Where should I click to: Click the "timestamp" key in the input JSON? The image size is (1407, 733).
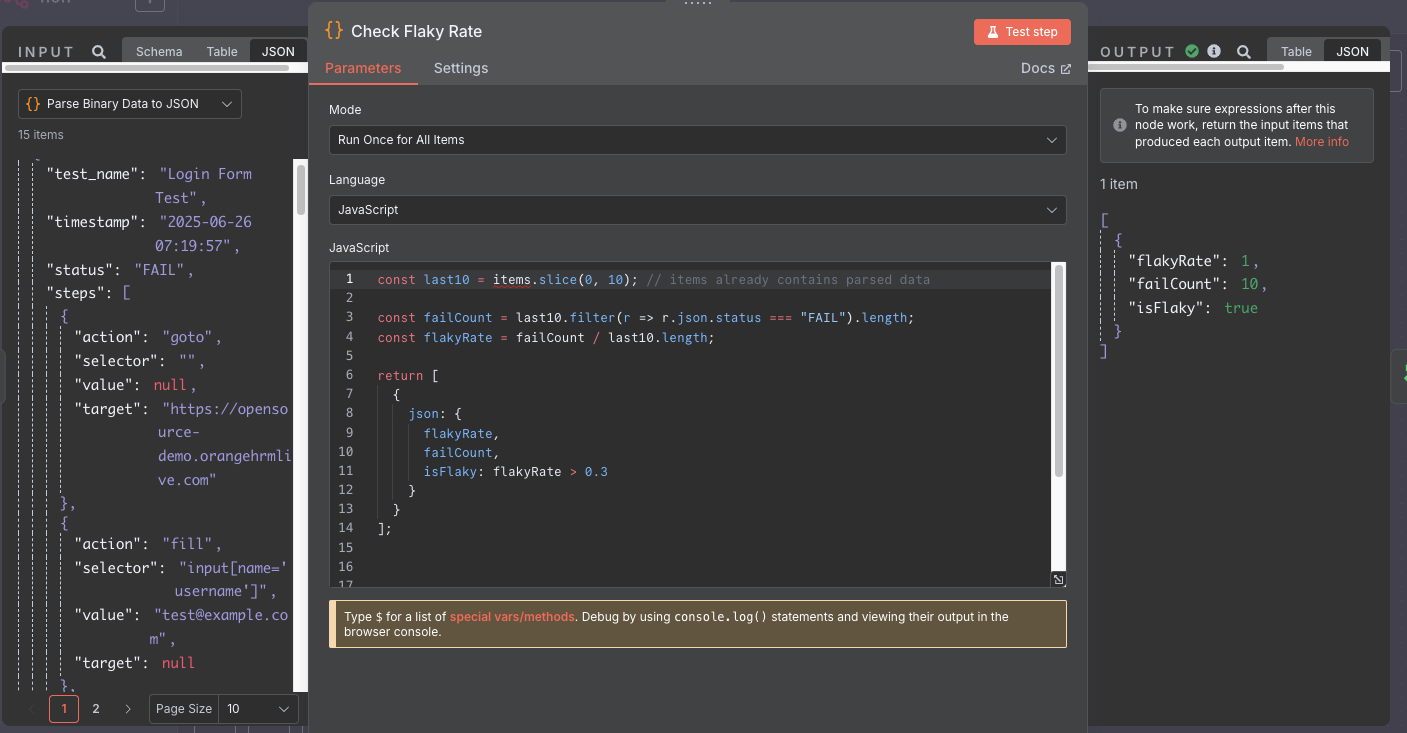click(94, 222)
